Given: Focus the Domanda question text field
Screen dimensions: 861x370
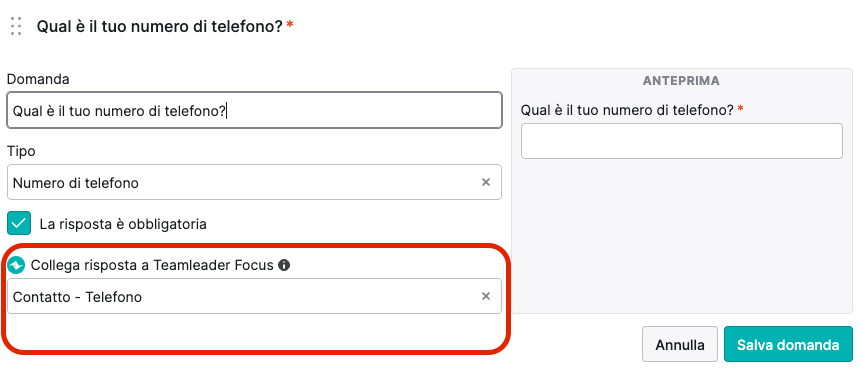Looking at the screenshot, I should click(x=254, y=110).
